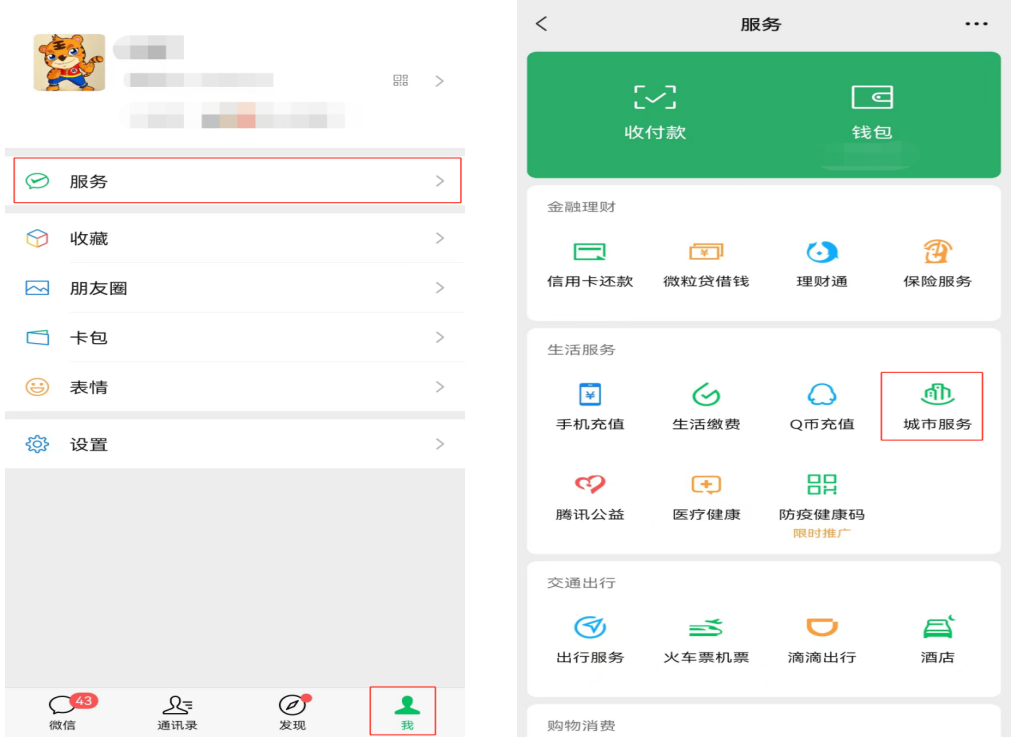1015x747 pixels.
Task: Switch to the 发现 discover tab
Action: point(293,712)
